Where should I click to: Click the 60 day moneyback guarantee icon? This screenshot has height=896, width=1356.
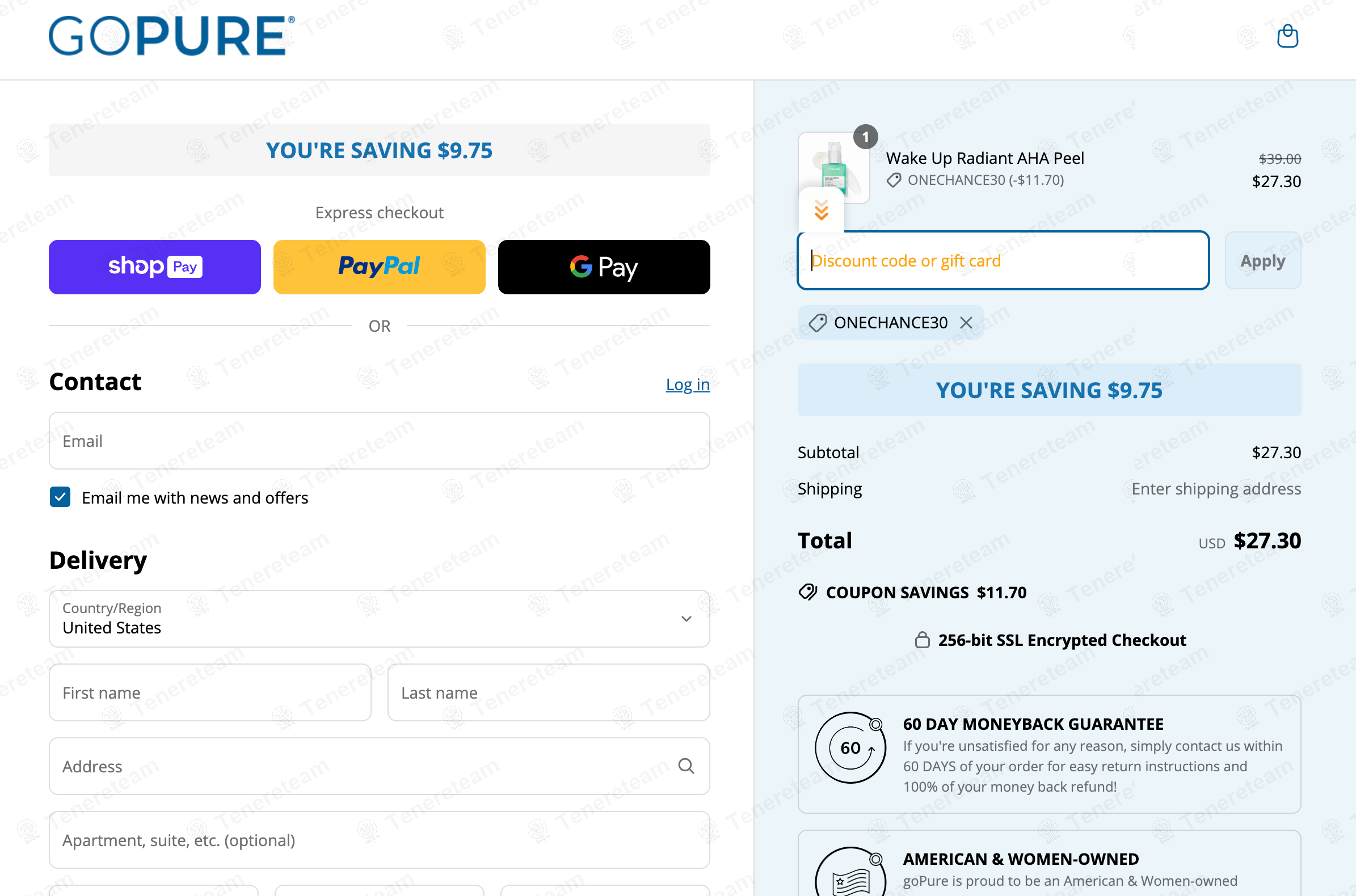tap(850, 747)
